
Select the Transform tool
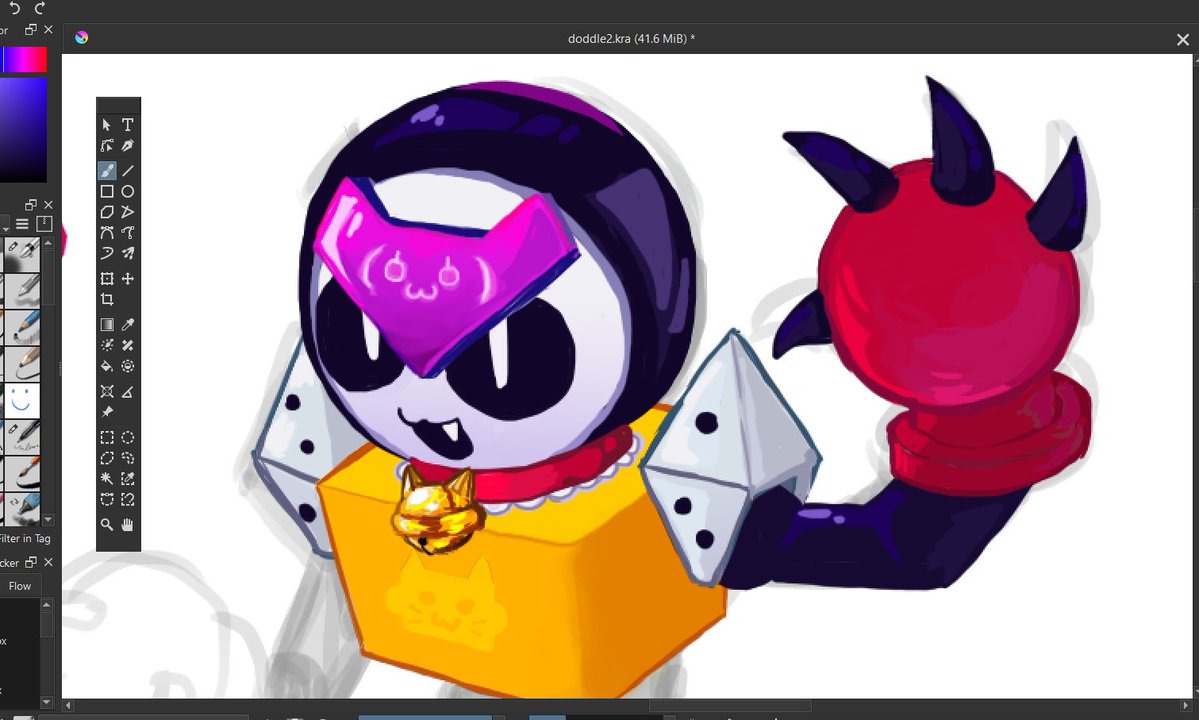pos(106,278)
